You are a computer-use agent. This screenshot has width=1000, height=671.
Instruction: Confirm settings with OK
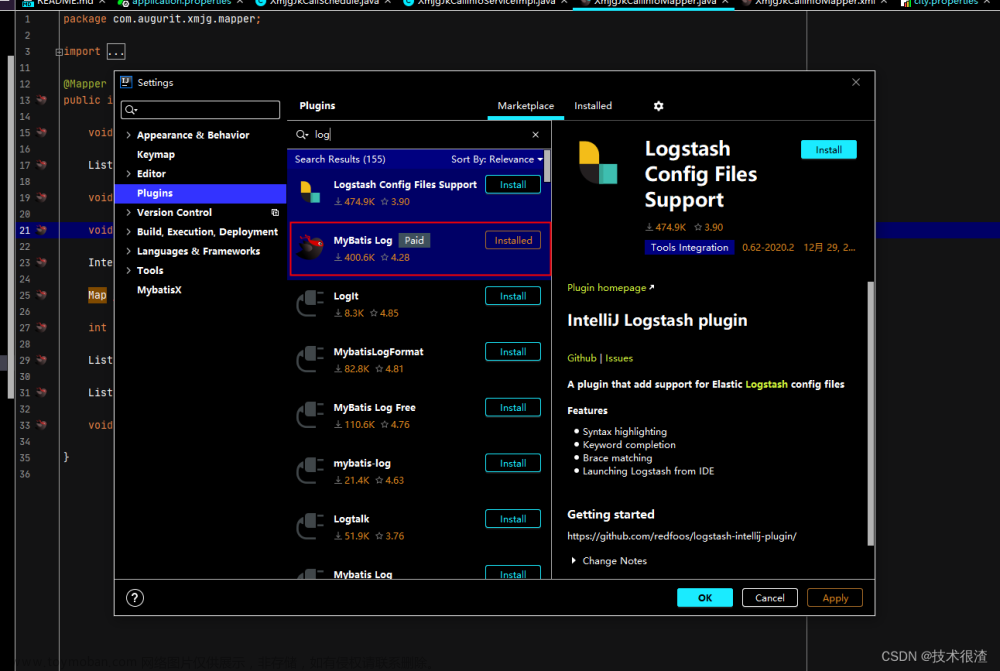(x=705, y=598)
